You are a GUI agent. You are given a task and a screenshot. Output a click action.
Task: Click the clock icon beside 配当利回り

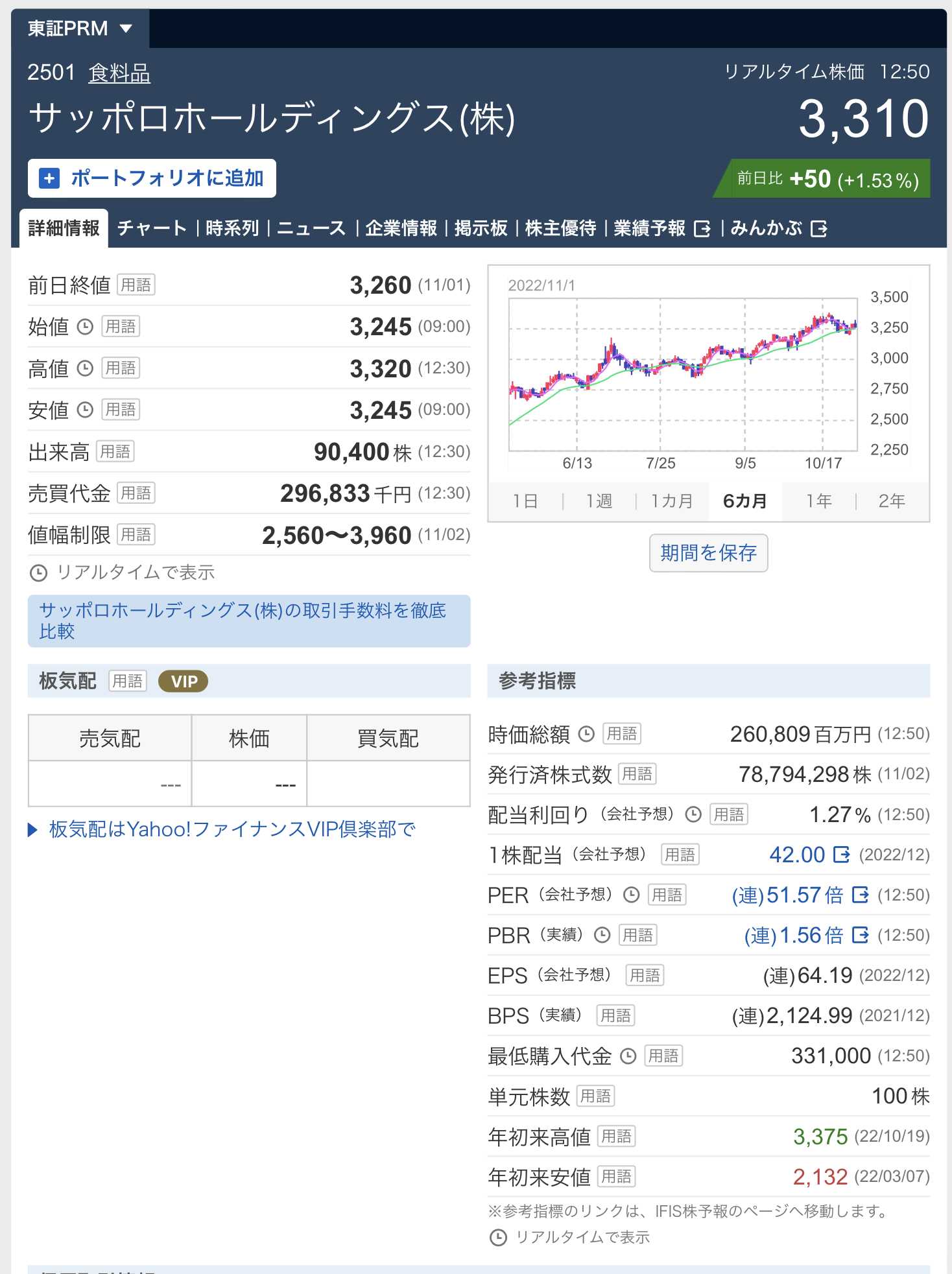point(693,814)
